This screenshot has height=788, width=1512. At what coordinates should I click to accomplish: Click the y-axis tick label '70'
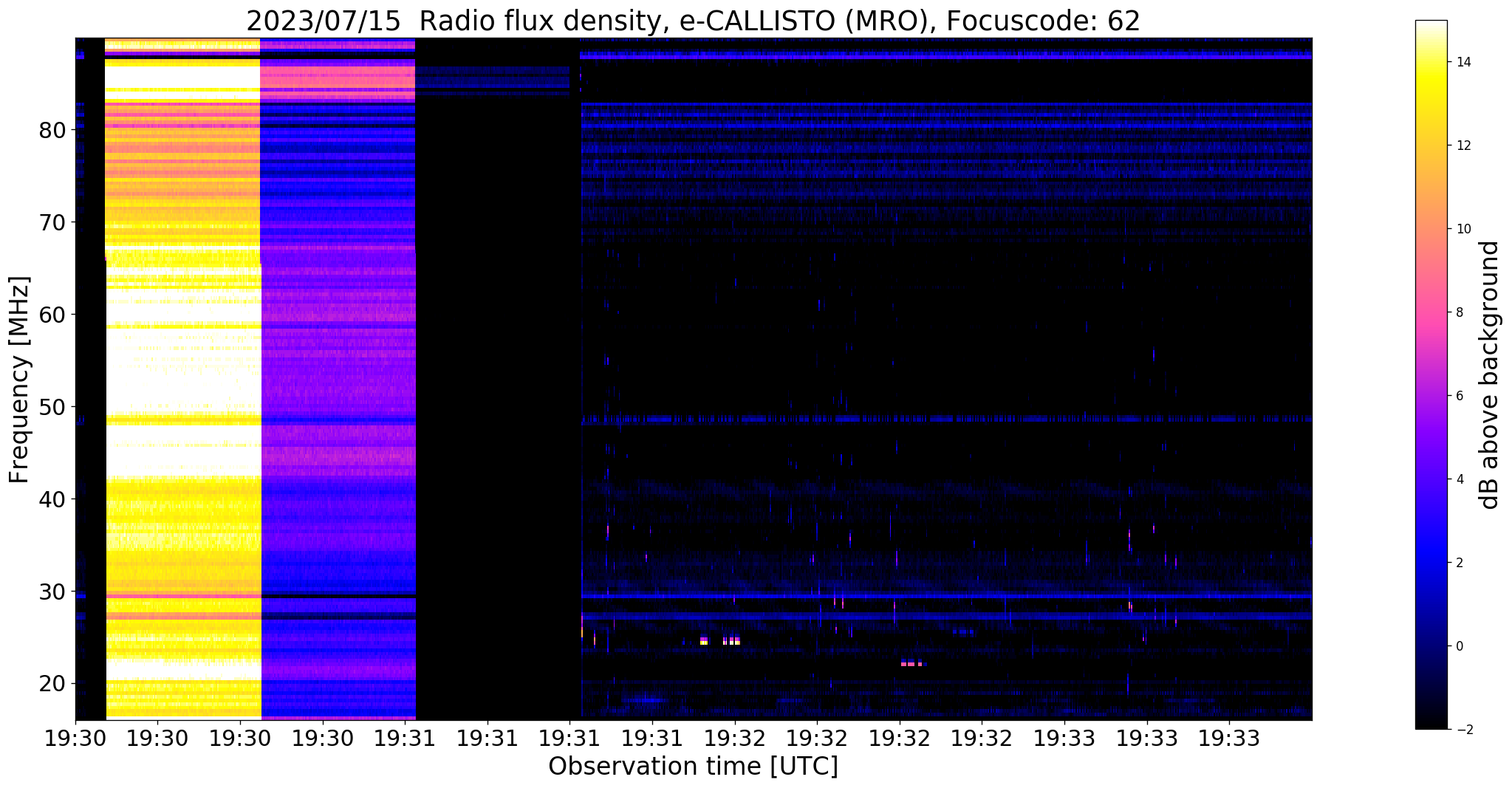click(x=52, y=223)
